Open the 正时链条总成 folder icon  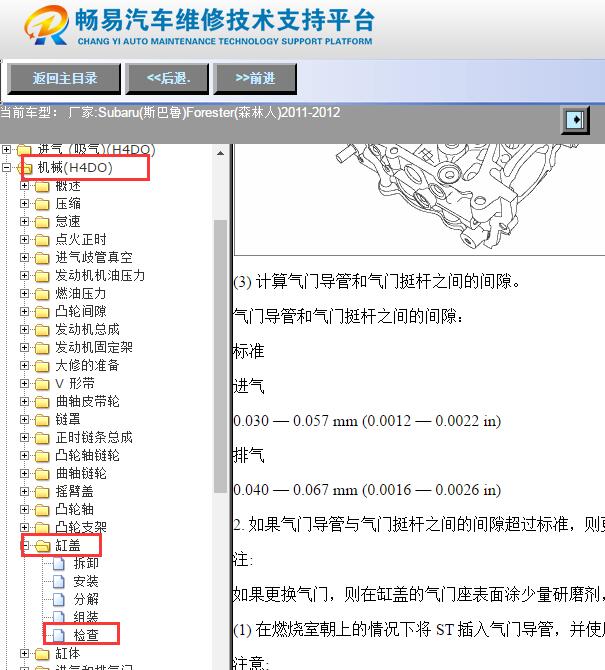click(x=42, y=438)
